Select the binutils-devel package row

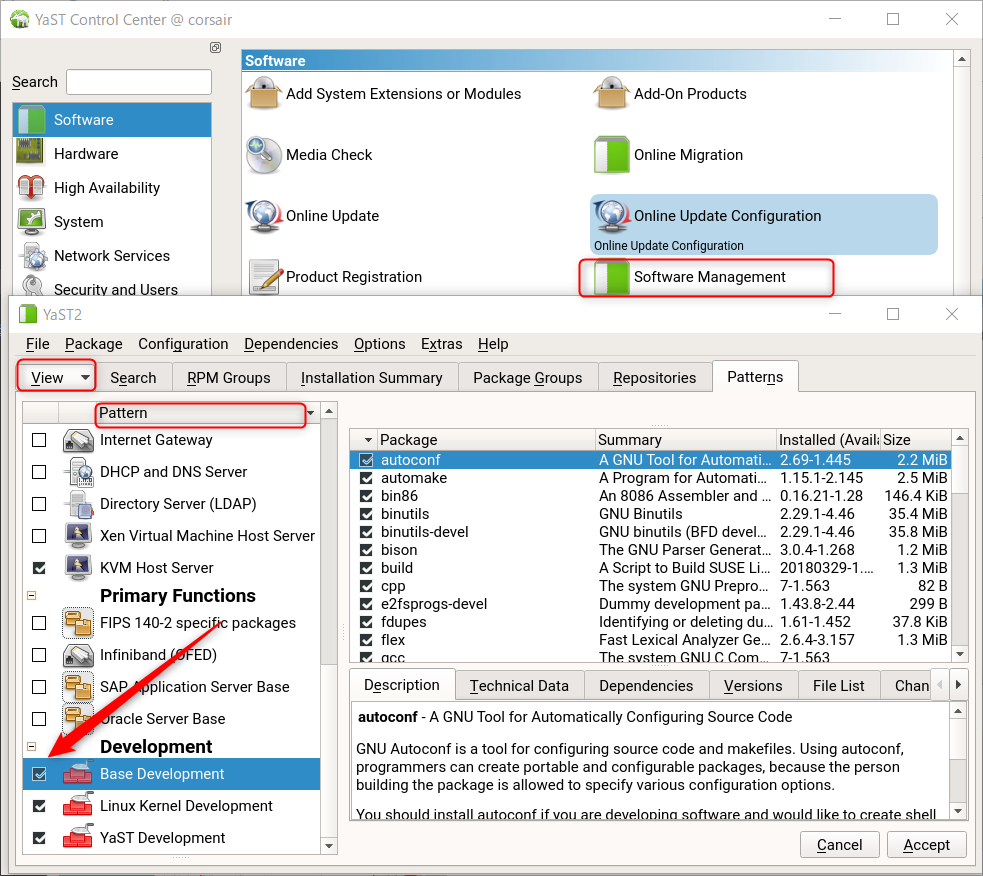650,532
